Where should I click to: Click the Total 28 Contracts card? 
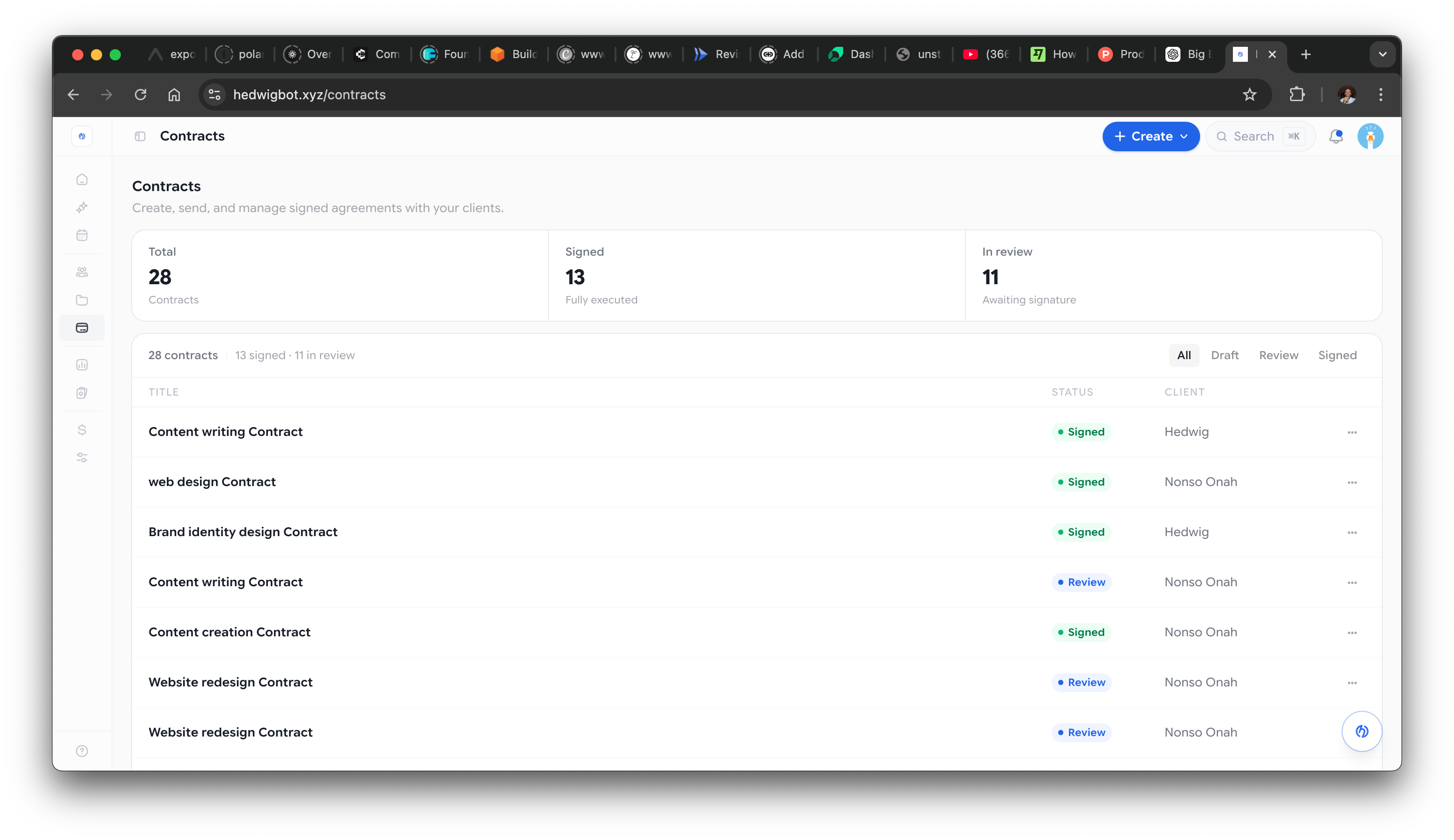click(x=341, y=276)
